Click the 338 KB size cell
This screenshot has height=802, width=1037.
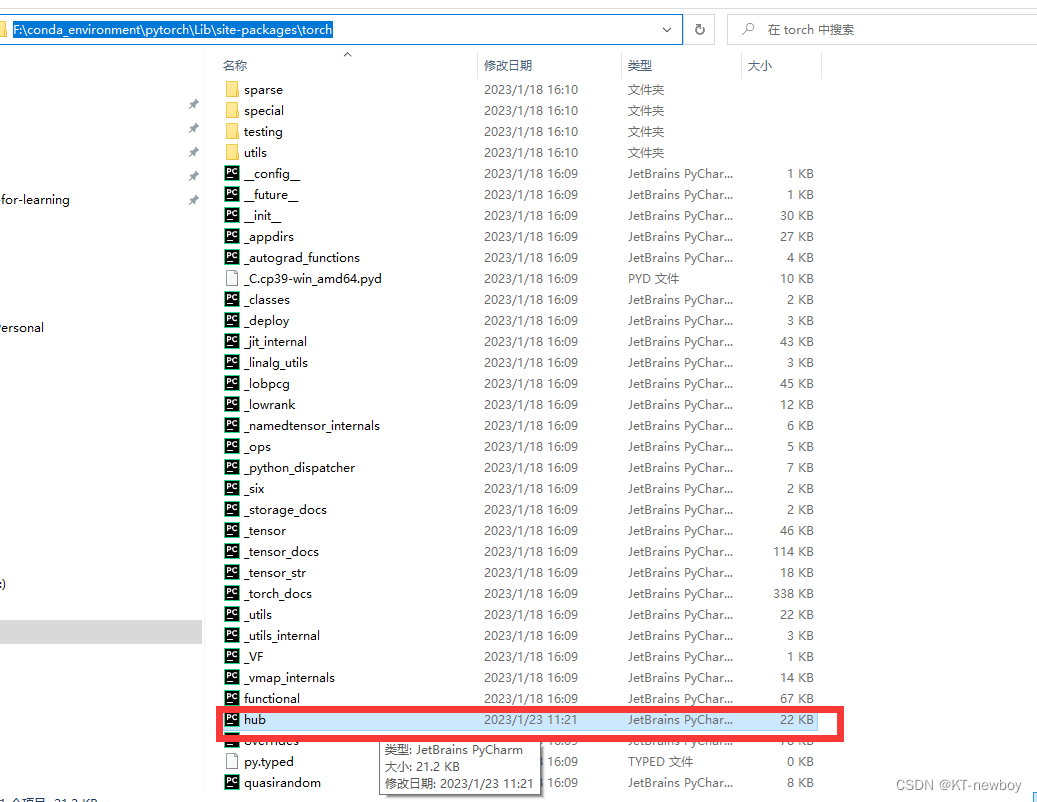(x=793, y=594)
